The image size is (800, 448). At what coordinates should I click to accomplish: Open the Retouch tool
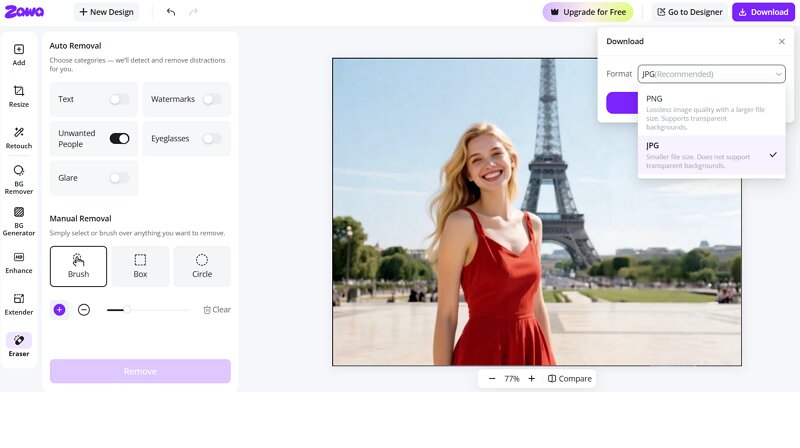click(19, 137)
